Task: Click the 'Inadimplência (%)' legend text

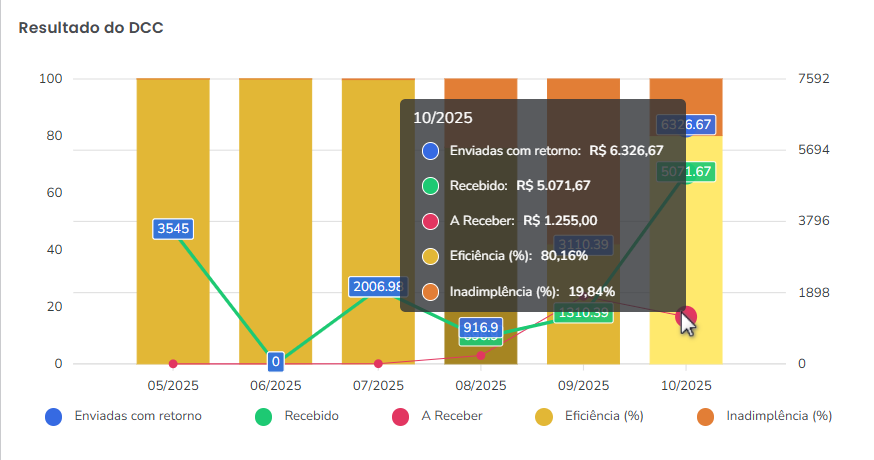Action: point(778,416)
